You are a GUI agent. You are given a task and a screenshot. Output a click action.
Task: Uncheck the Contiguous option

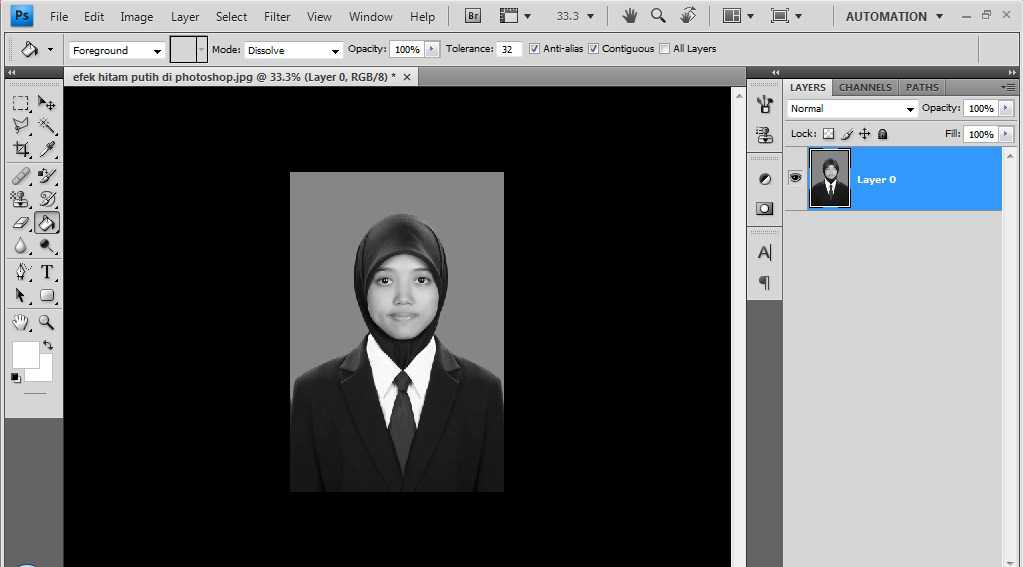[x=594, y=49]
